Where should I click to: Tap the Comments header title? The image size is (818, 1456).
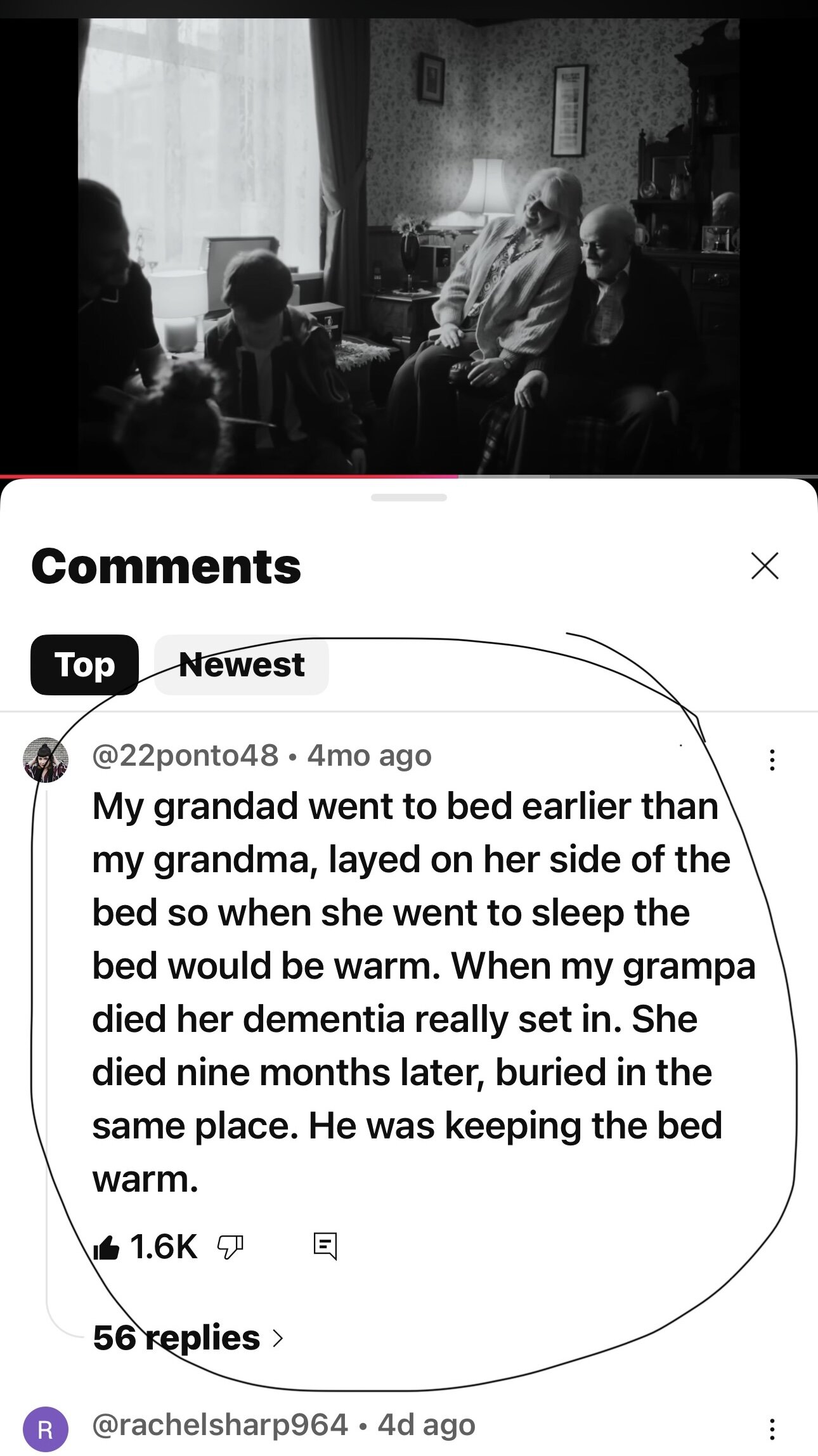click(x=166, y=566)
